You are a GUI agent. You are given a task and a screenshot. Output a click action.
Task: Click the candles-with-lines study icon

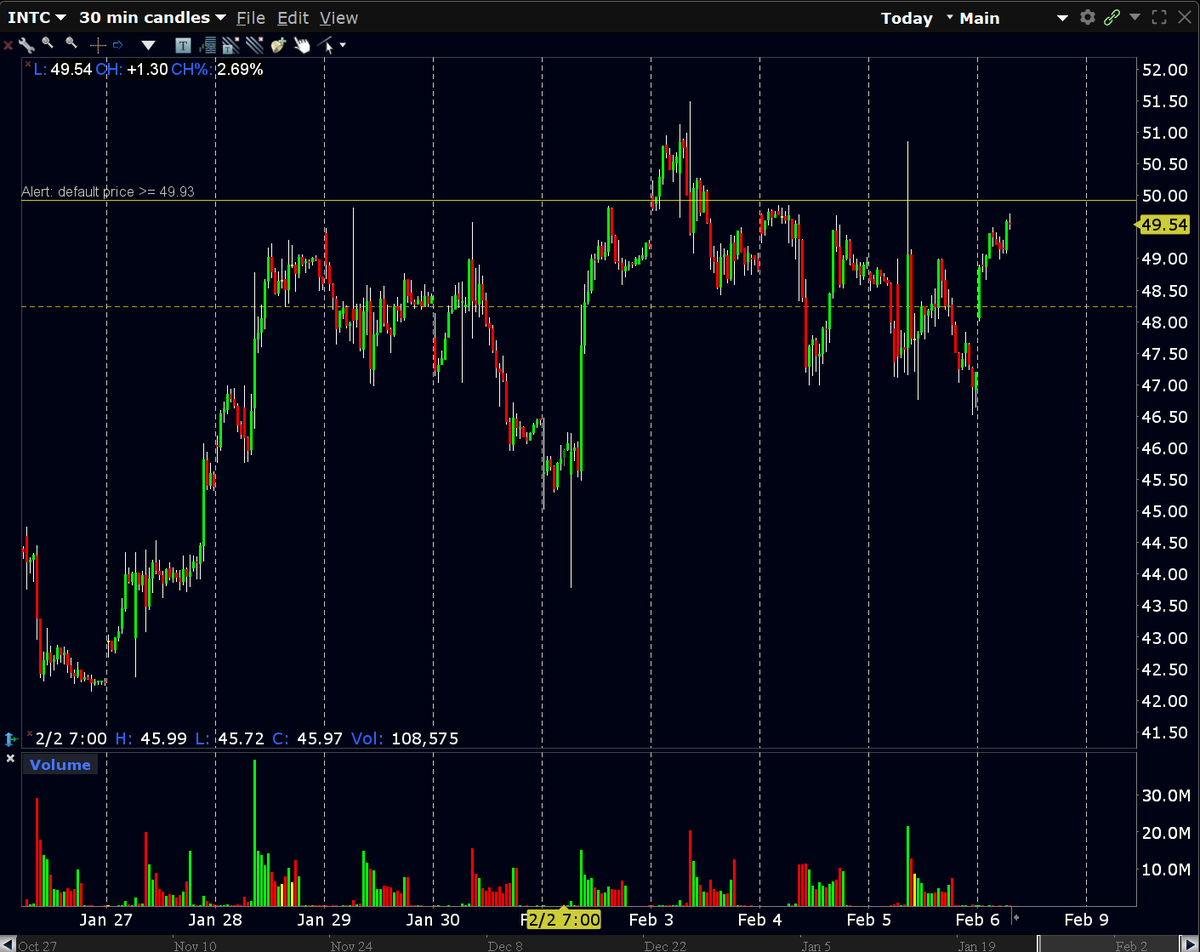point(207,45)
